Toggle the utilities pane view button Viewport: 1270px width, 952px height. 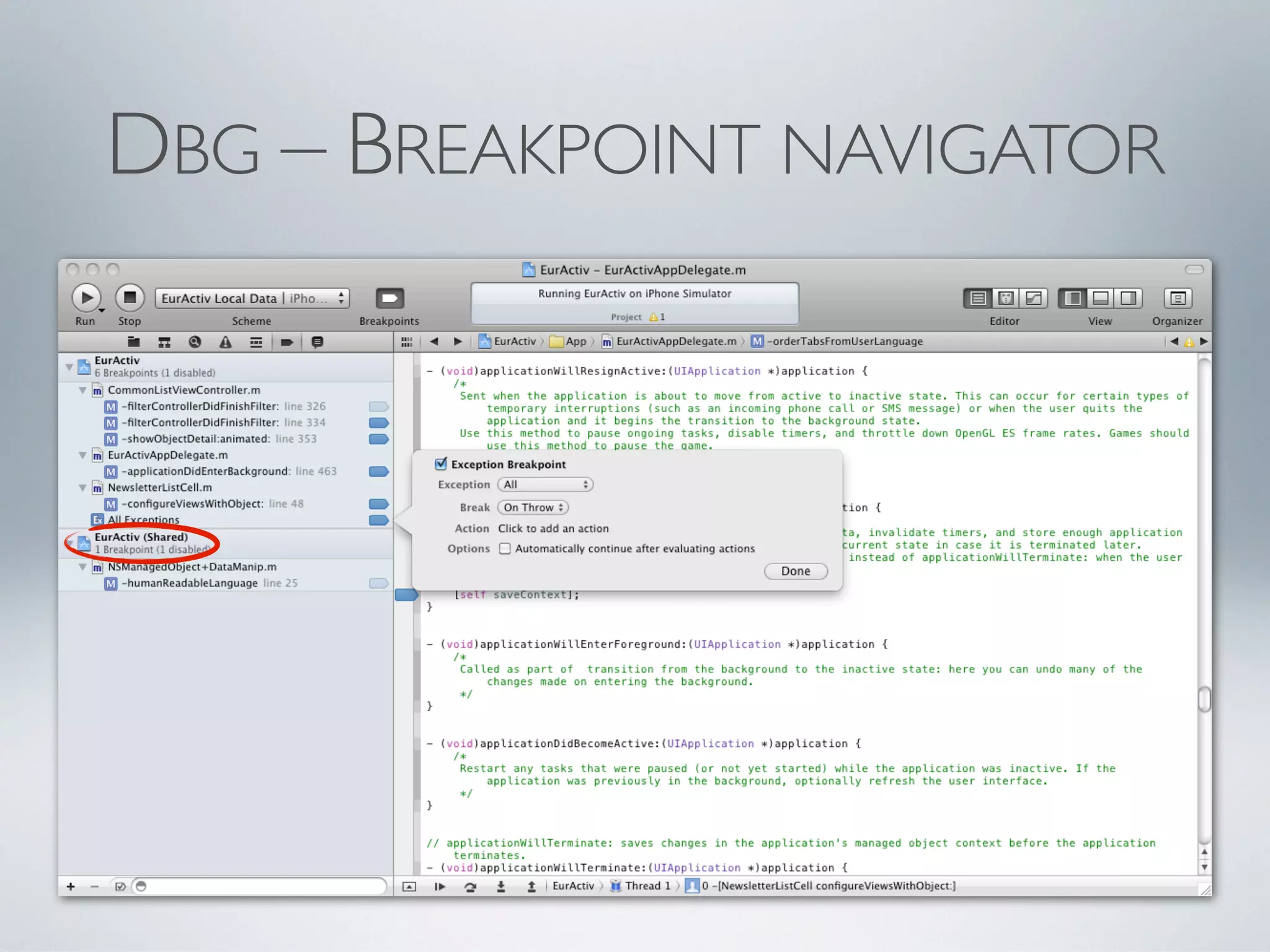click(1128, 299)
